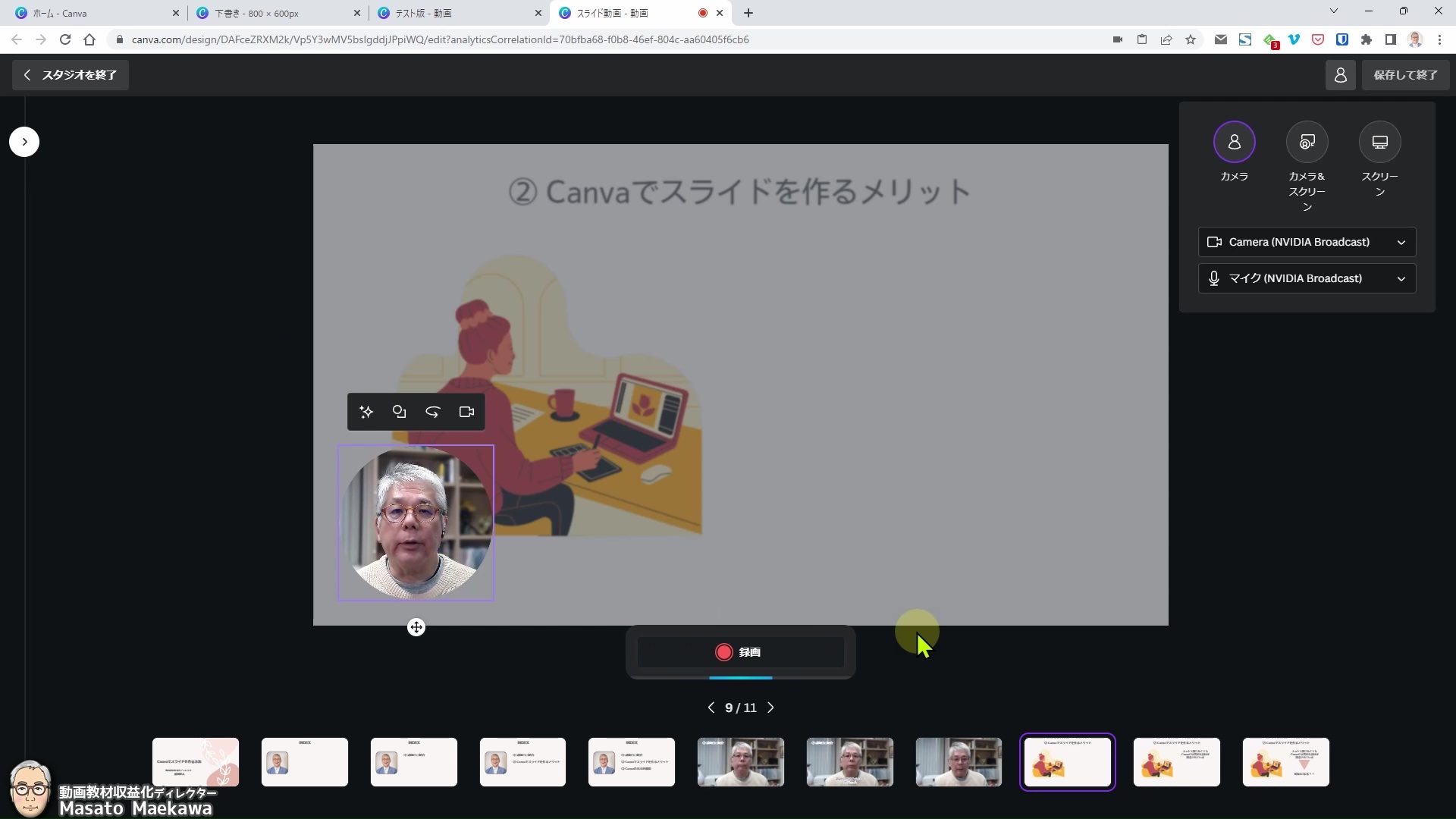Toggle the browser side panel icon
This screenshot has width=1456, height=819.
pos(1391,39)
